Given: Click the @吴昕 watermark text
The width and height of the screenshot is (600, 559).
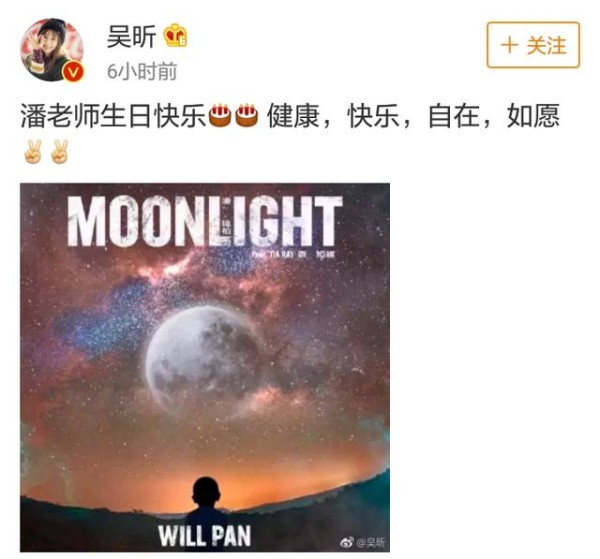Looking at the screenshot, I should tap(371, 543).
